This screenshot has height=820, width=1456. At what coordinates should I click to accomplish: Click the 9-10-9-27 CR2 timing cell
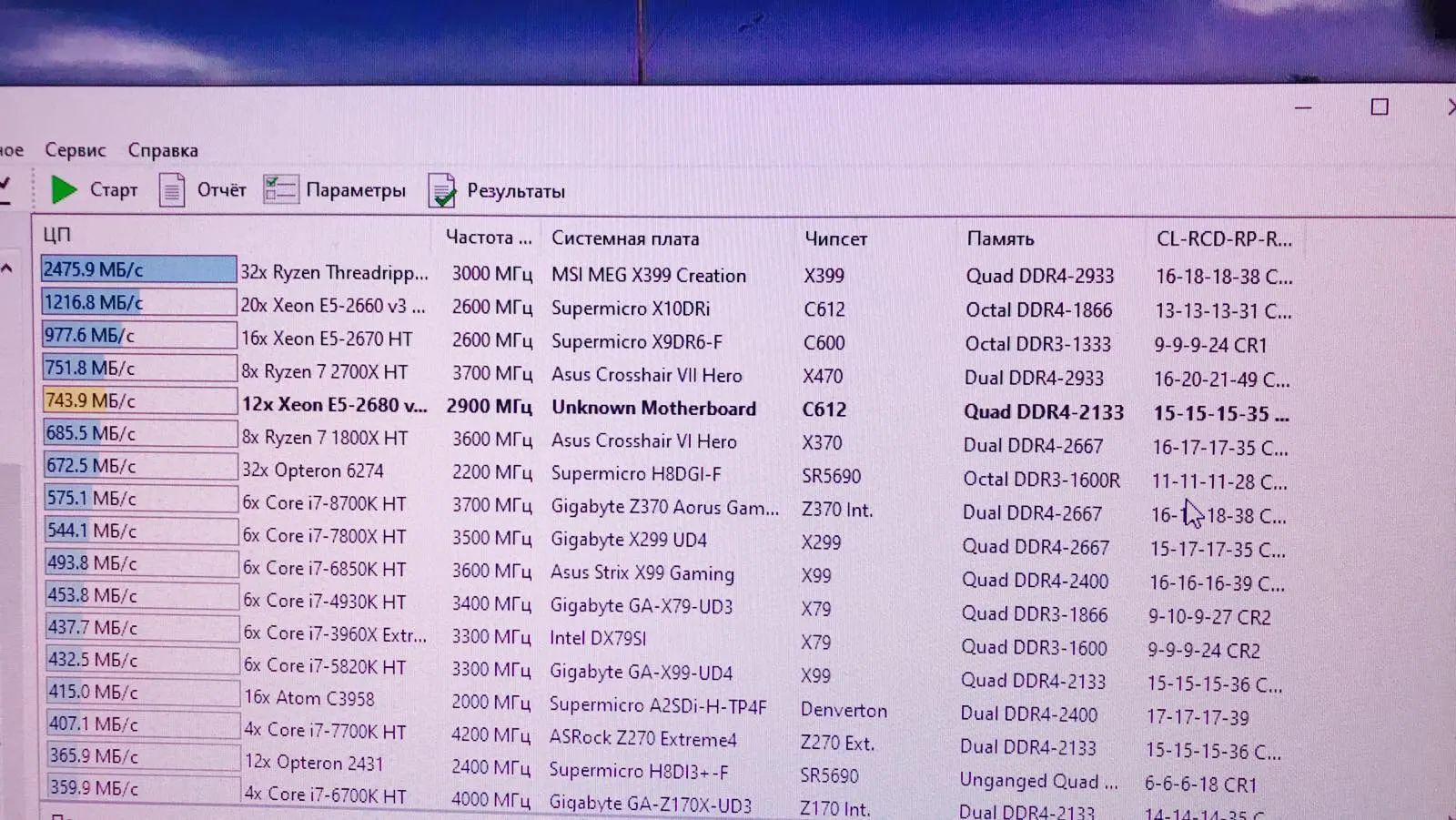pyautogui.click(x=1209, y=617)
